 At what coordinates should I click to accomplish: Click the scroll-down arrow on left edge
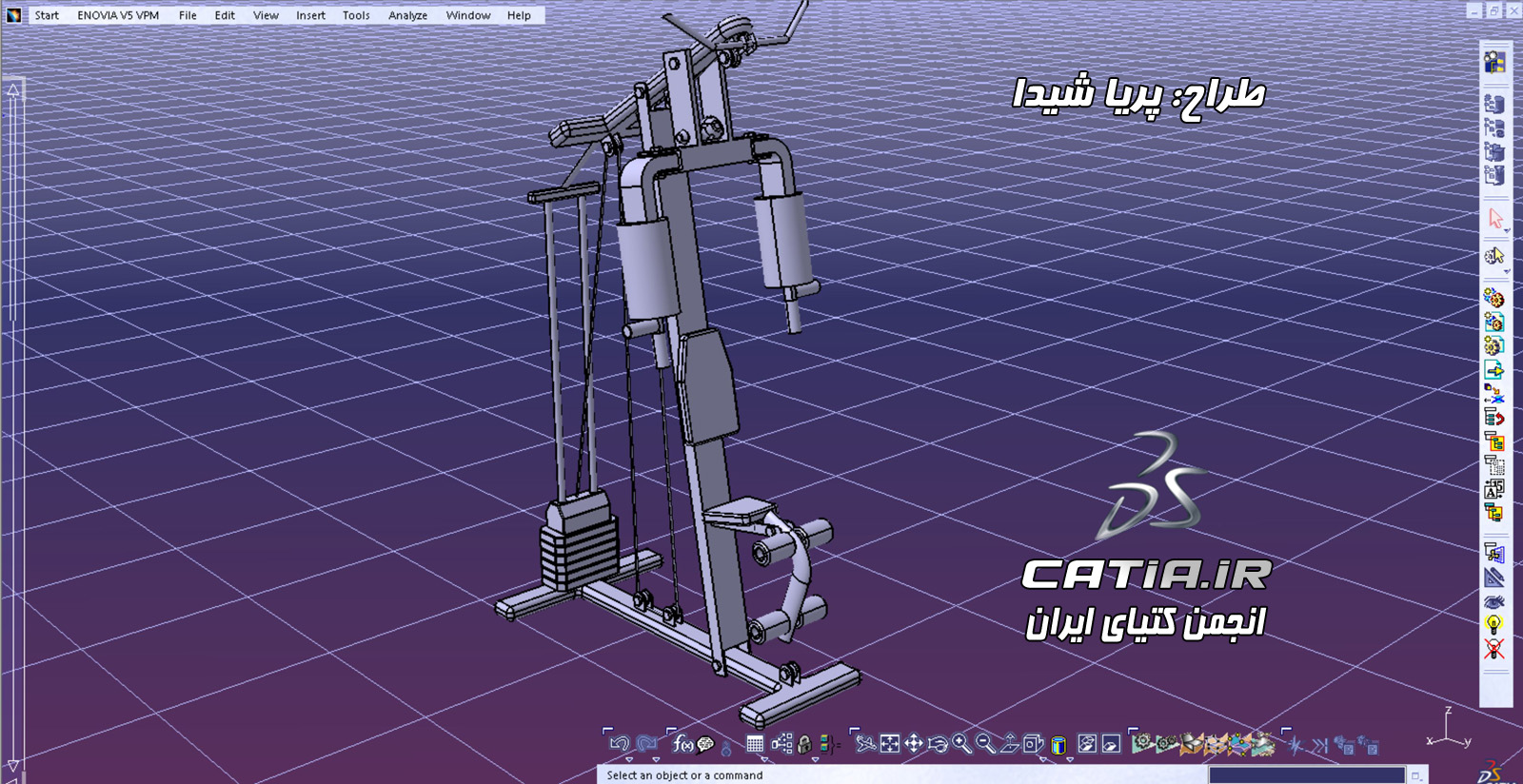point(13,765)
